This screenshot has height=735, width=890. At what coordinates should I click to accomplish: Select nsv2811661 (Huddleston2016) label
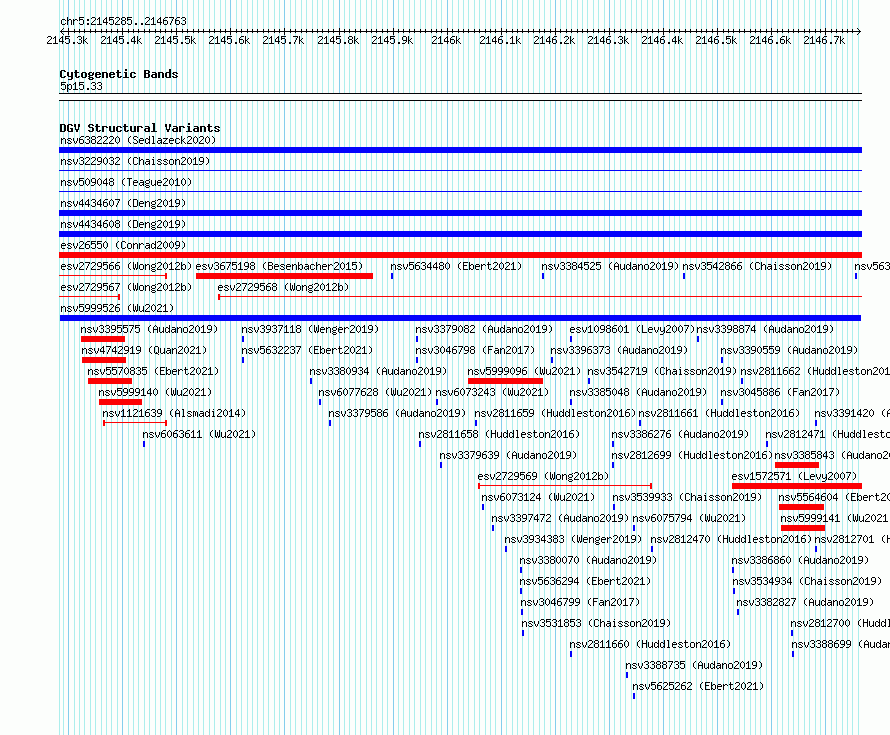pyautogui.click(x=719, y=413)
